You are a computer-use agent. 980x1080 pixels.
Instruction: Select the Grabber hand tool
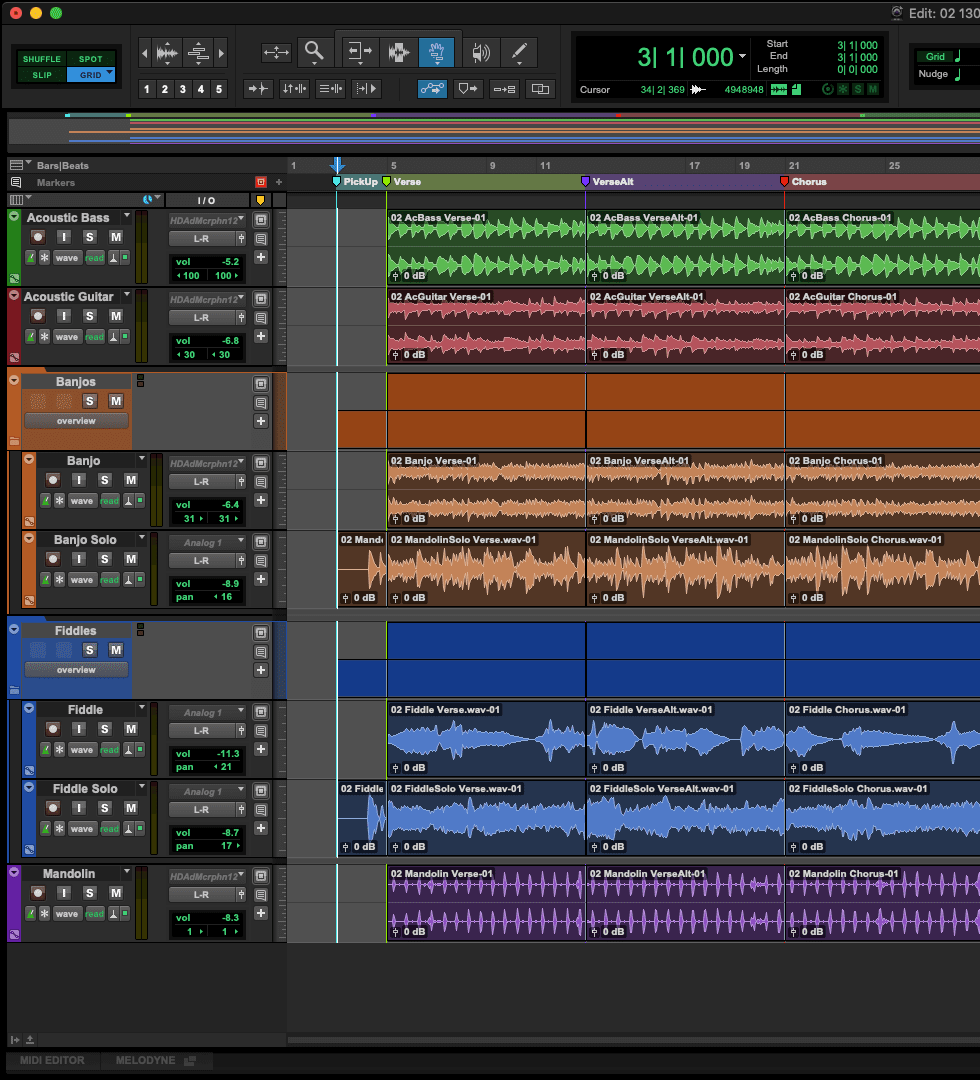pyautogui.click(x=437, y=52)
